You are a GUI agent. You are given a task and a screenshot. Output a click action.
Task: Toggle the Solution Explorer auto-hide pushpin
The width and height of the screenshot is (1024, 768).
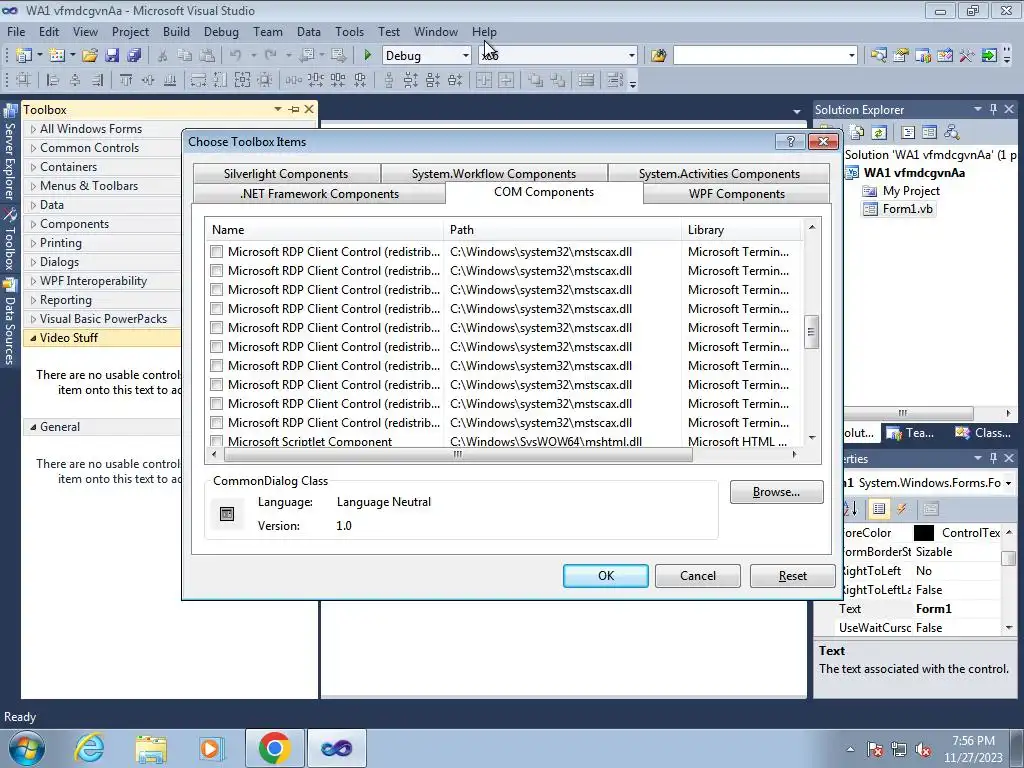click(993, 109)
